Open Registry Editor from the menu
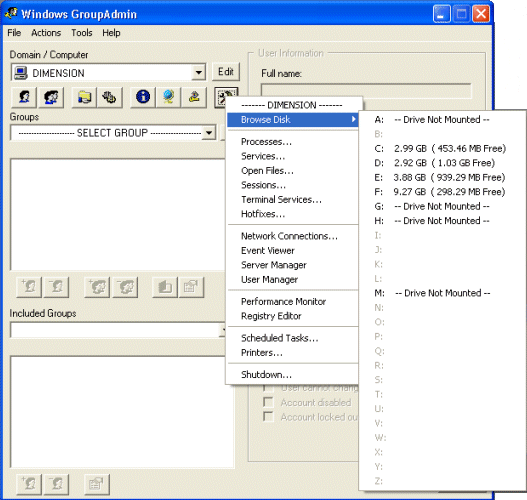 293,316
